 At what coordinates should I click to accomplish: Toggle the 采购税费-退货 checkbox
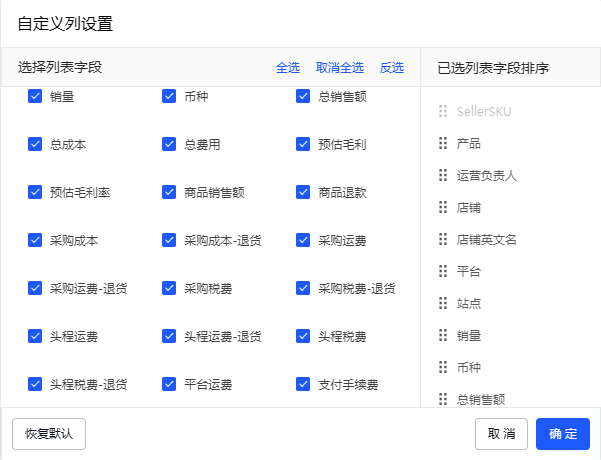pos(303,288)
